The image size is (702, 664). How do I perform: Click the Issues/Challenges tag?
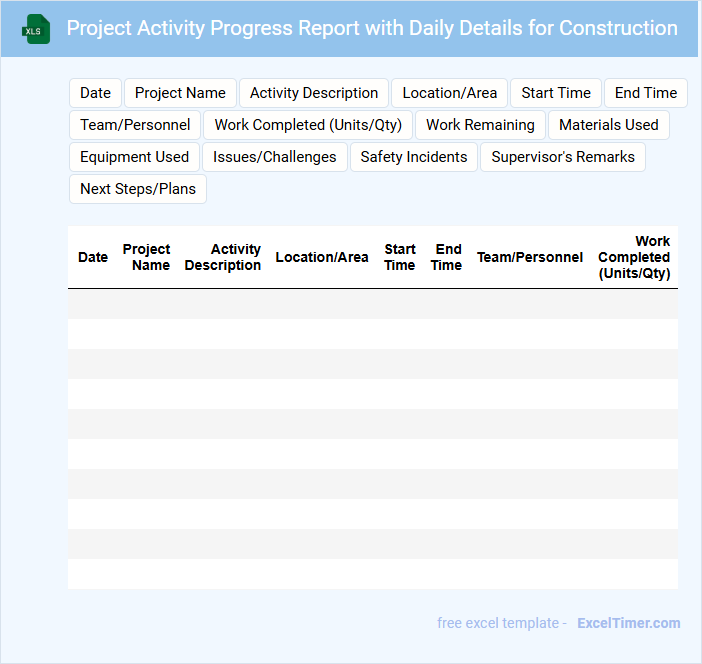[x=274, y=157]
